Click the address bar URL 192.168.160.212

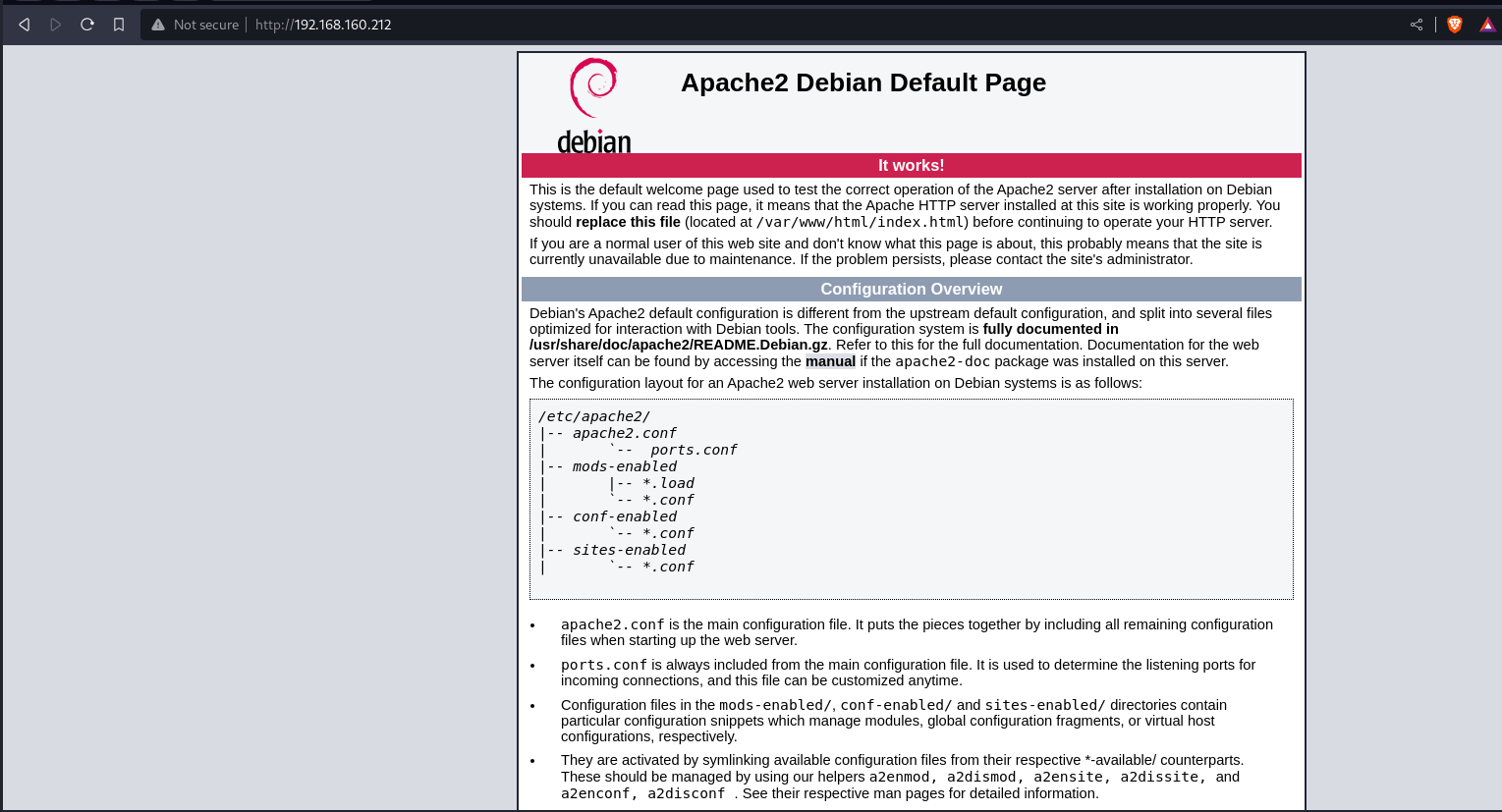(x=323, y=25)
